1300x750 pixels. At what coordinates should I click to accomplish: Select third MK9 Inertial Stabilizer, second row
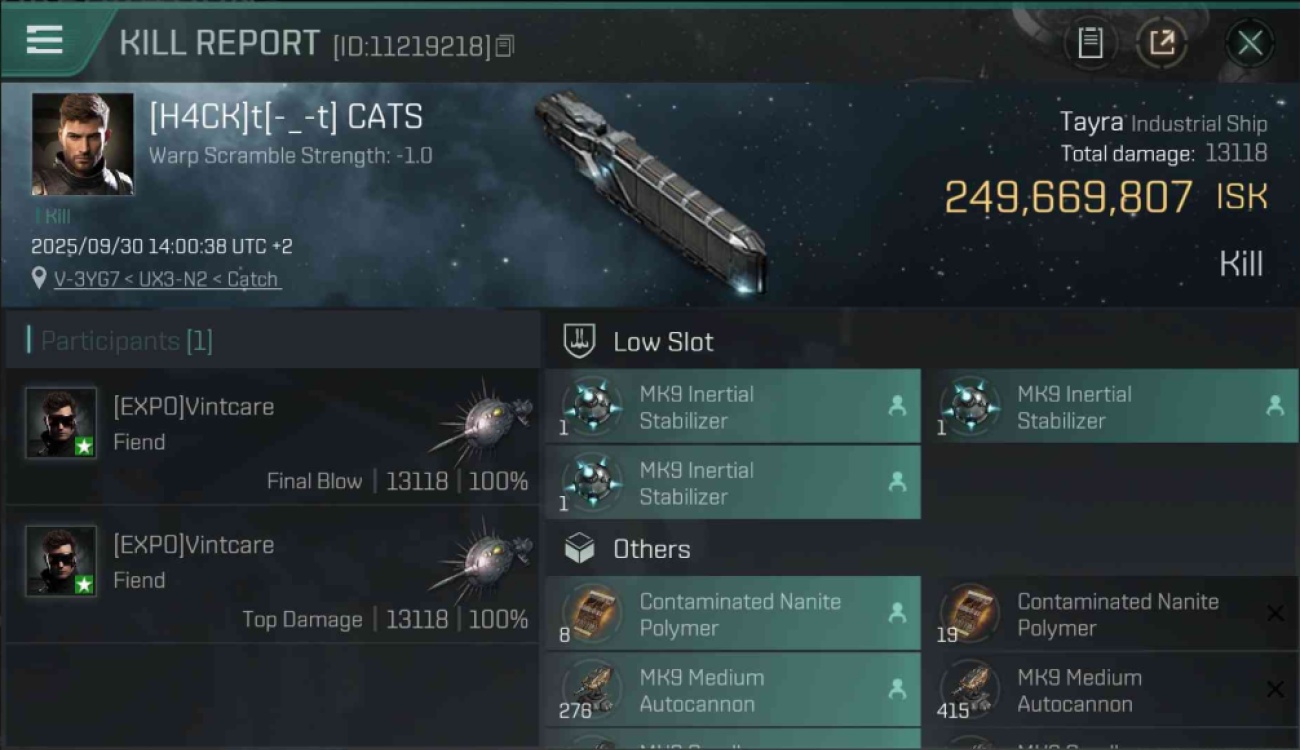[x=732, y=483]
